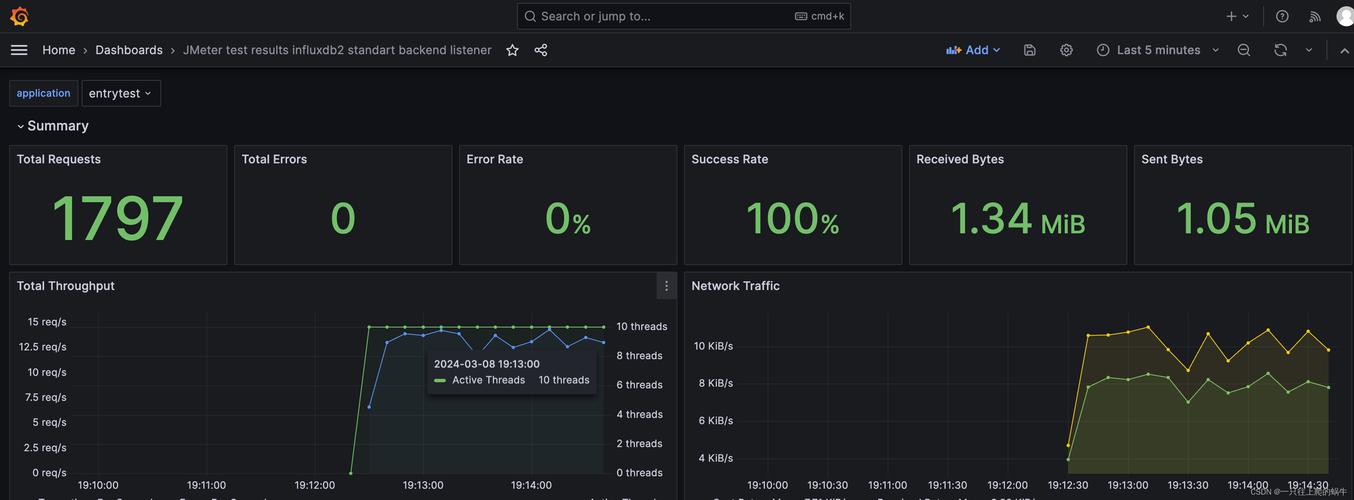Click the clock icon in time picker
The height and width of the screenshot is (500, 1354).
tap(1103, 50)
